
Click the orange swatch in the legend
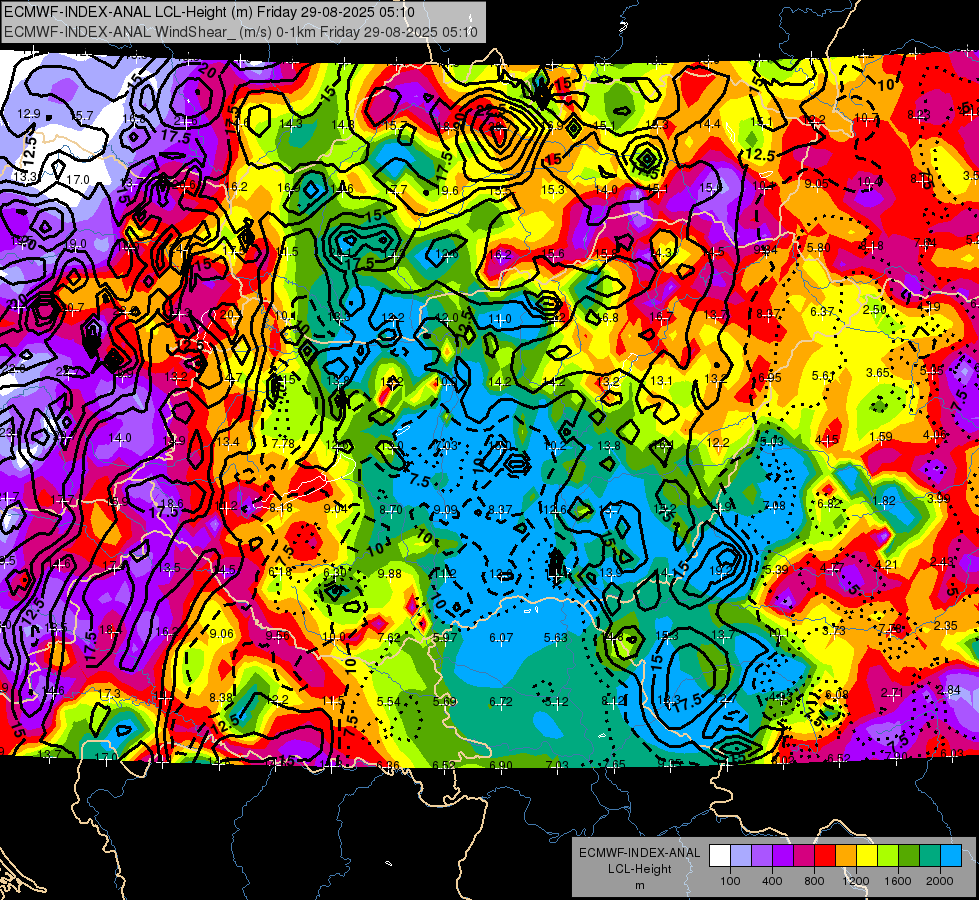tap(845, 856)
